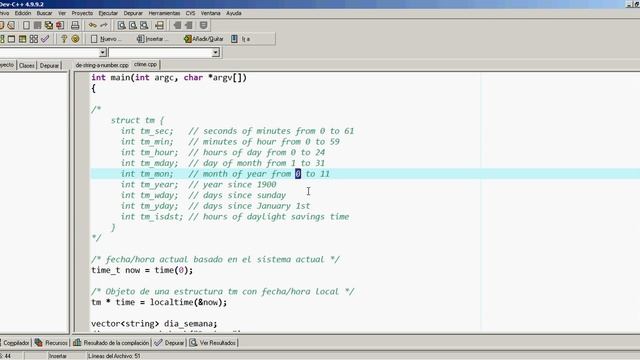Click 'vector<string> dia_semana;' line

154,324
